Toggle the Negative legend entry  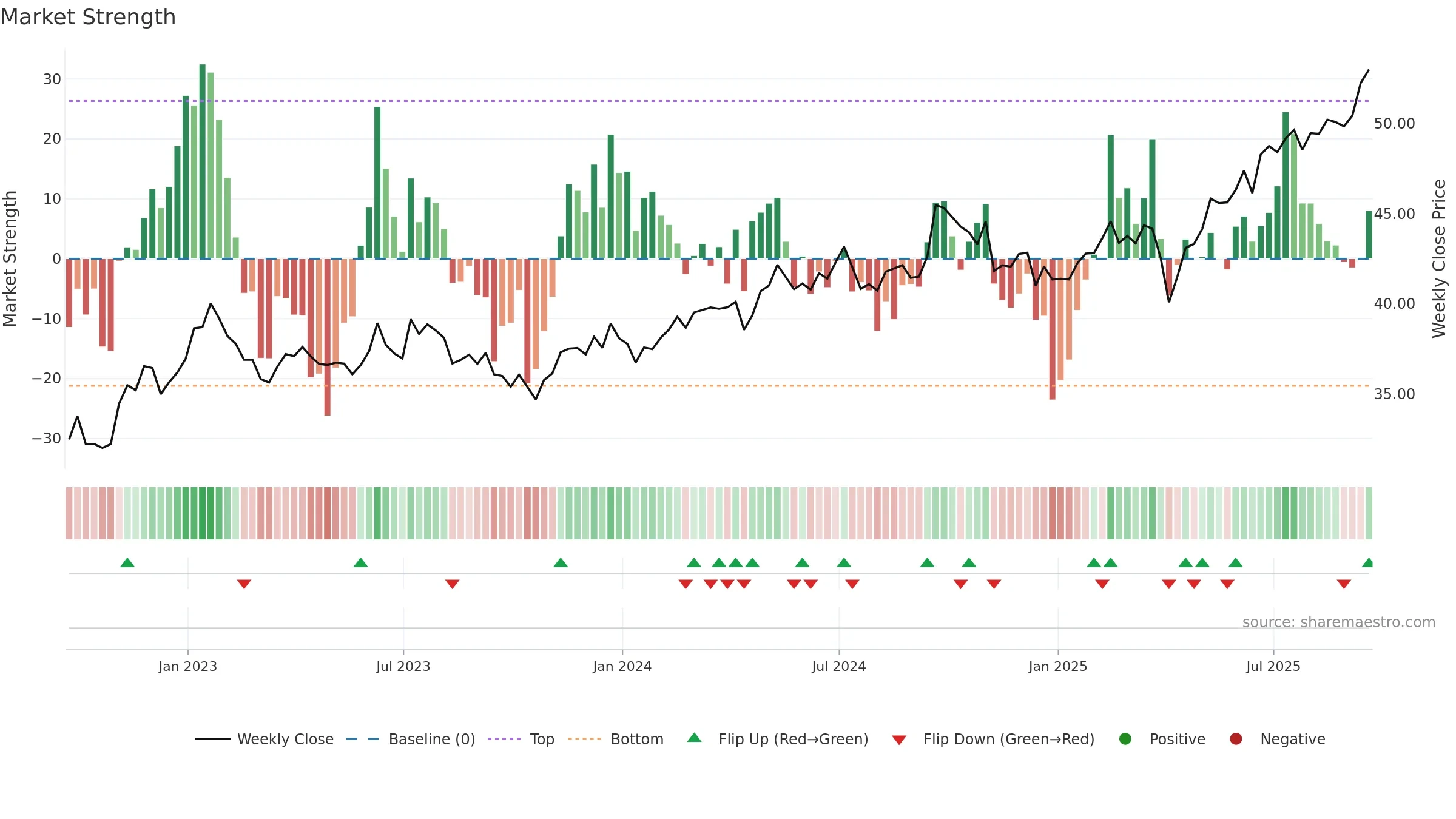coord(1277,739)
